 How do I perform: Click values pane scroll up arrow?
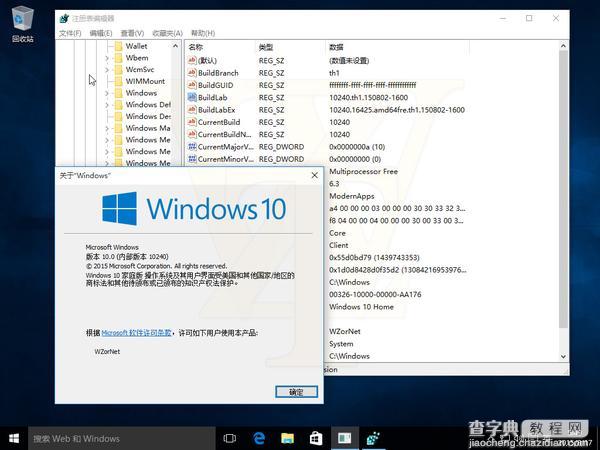[563, 46]
